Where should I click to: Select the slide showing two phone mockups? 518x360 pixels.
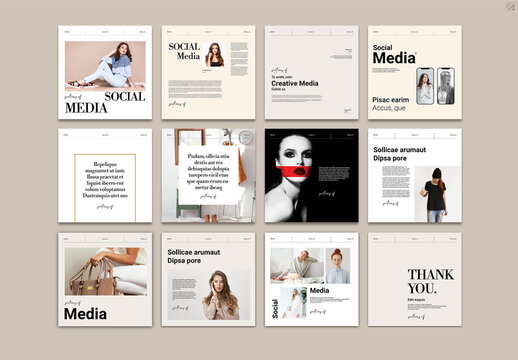[x=415, y=72]
